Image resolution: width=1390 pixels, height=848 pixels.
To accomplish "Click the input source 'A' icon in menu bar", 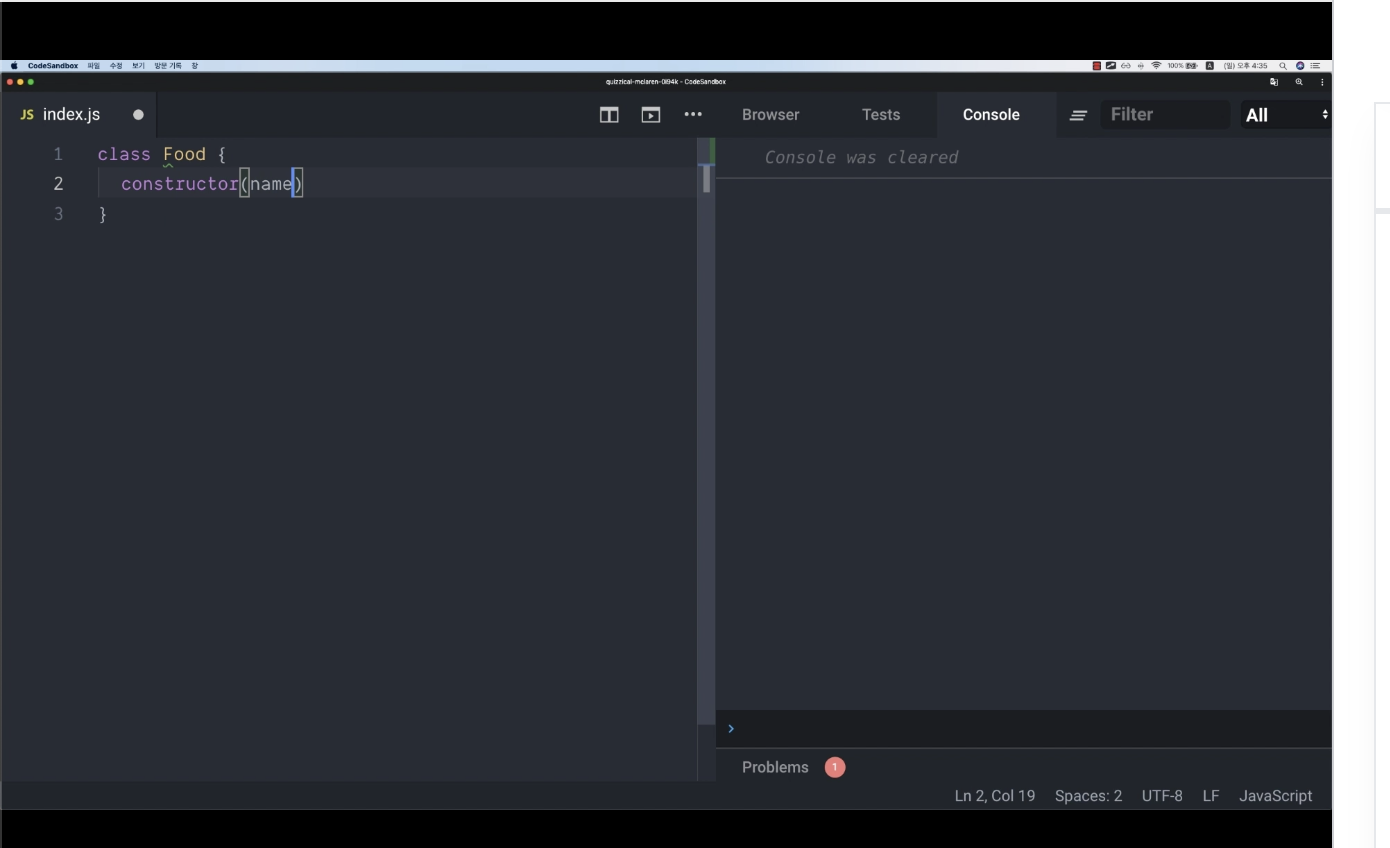I will tap(1209, 66).
